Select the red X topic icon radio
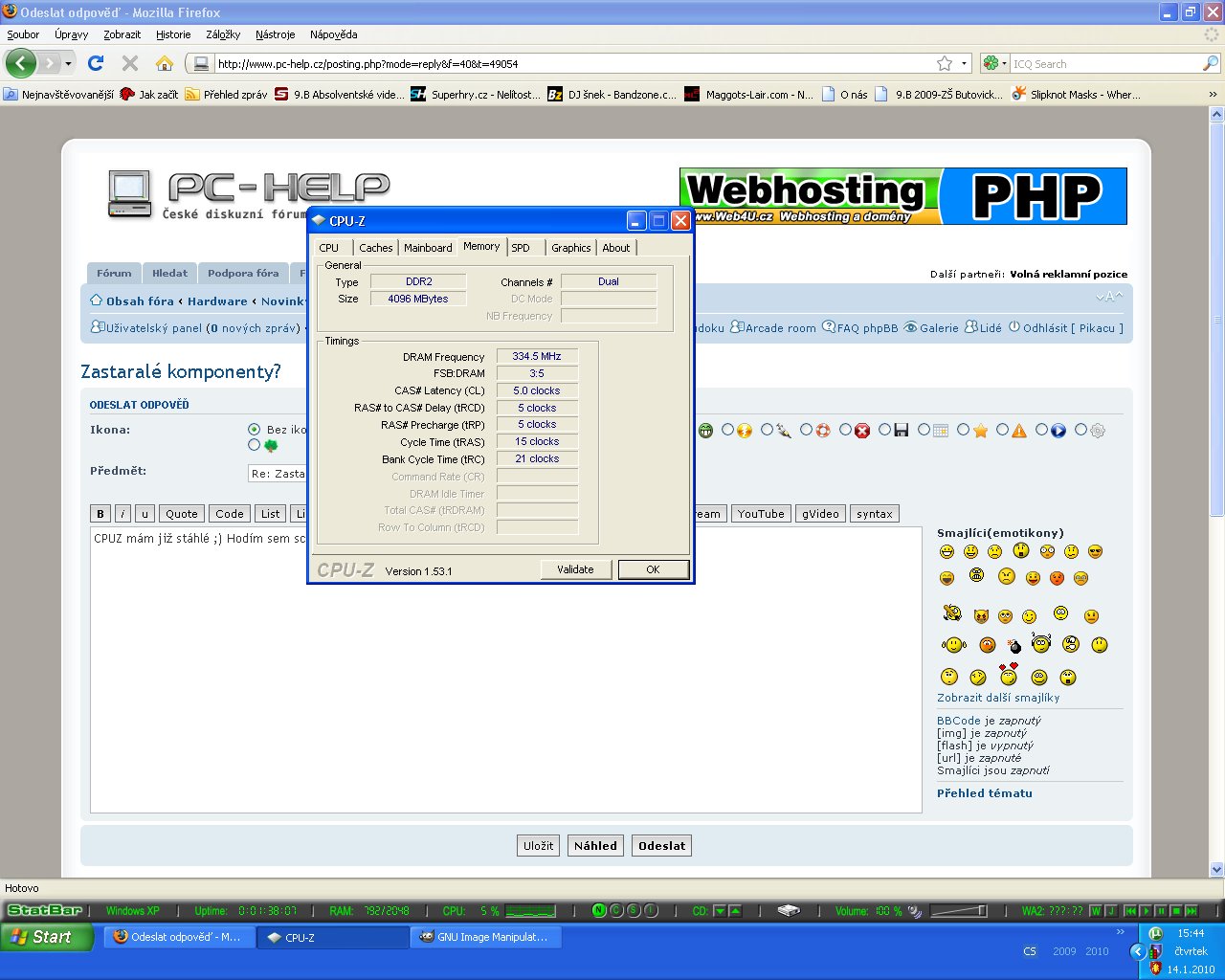Image resolution: width=1225 pixels, height=980 pixels. 845,430
